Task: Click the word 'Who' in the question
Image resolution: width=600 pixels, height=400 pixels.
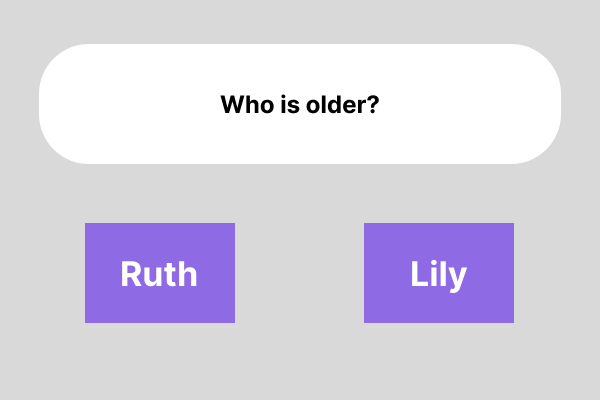Action: 248,104
